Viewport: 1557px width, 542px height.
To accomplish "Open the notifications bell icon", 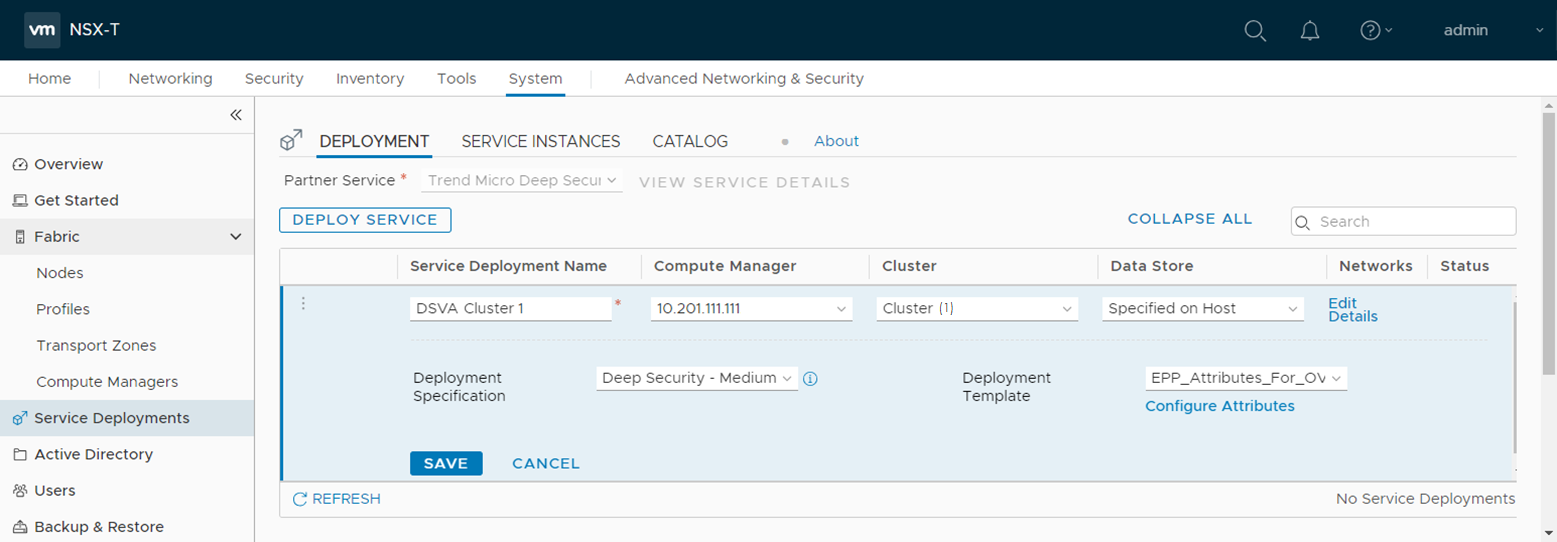I will coord(1310,30).
